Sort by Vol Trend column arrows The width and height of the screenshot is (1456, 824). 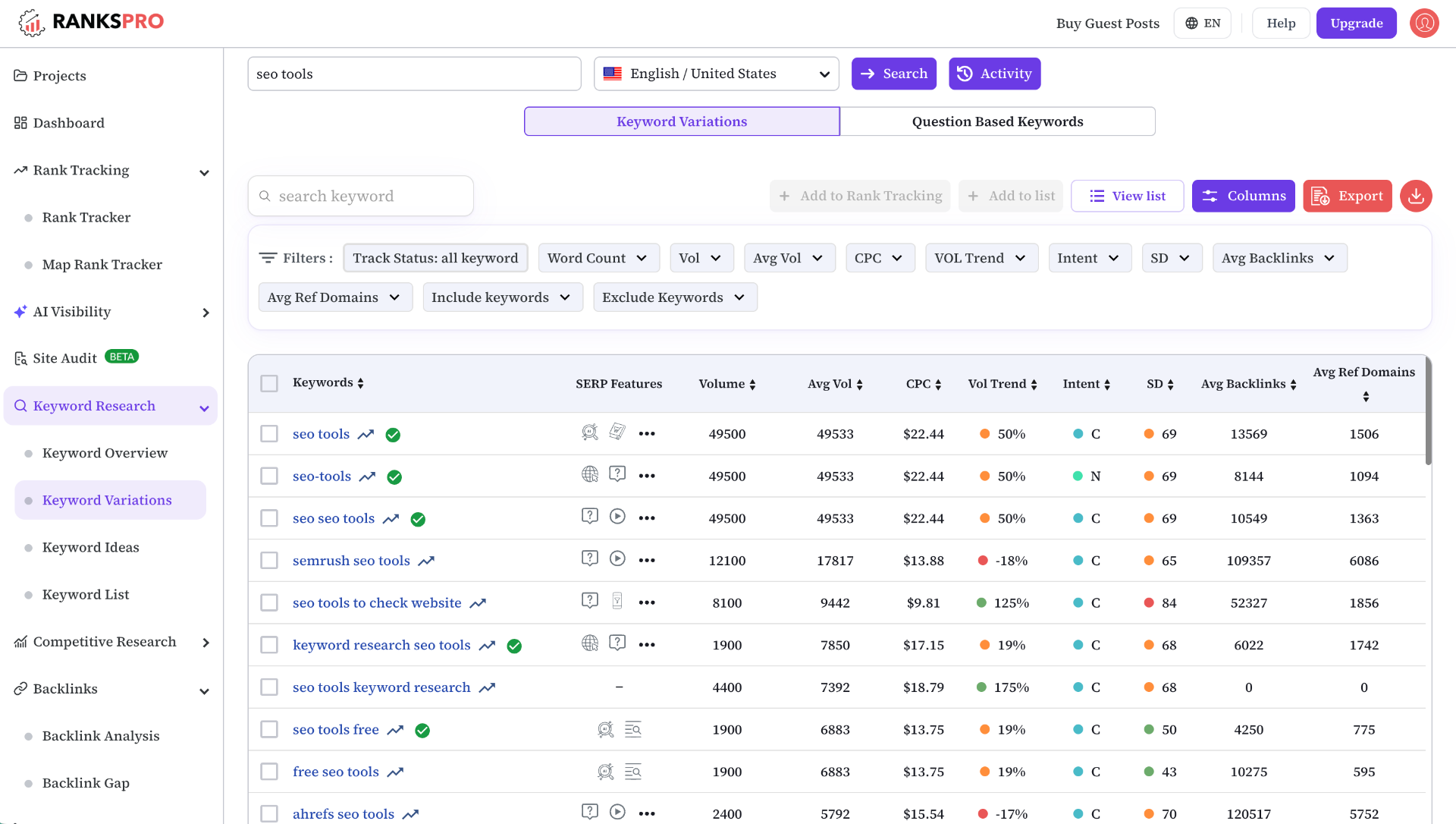tap(1034, 385)
